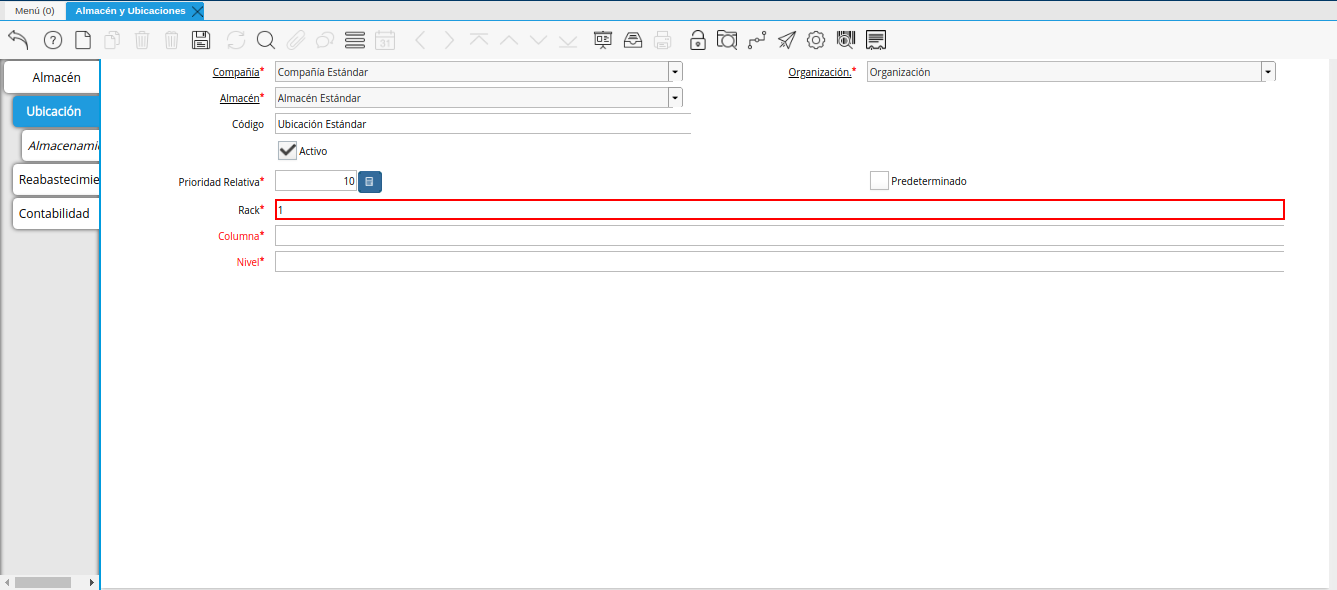Expand the Compañía dropdown arrow
Screen dimensions: 1337x590
point(675,72)
